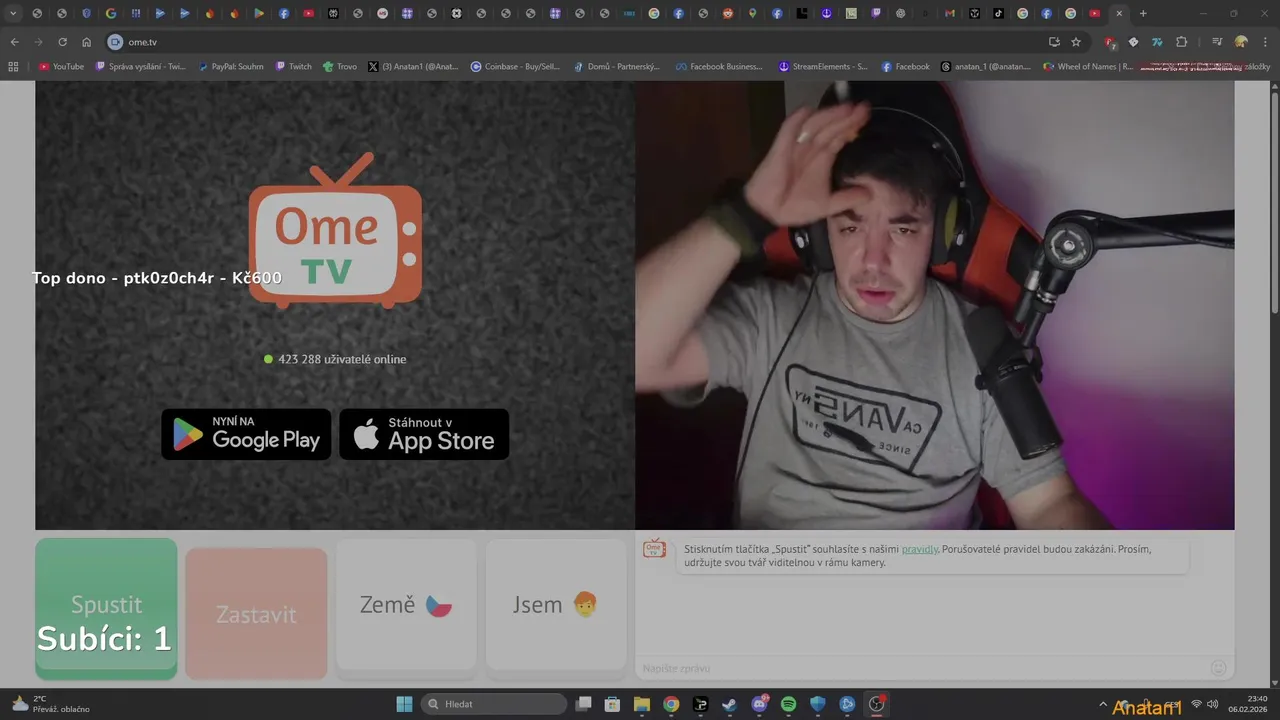The height and width of the screenshot is (720, 1280).
Task: Open Steam from the taskbar
Action: click(729, 704)
